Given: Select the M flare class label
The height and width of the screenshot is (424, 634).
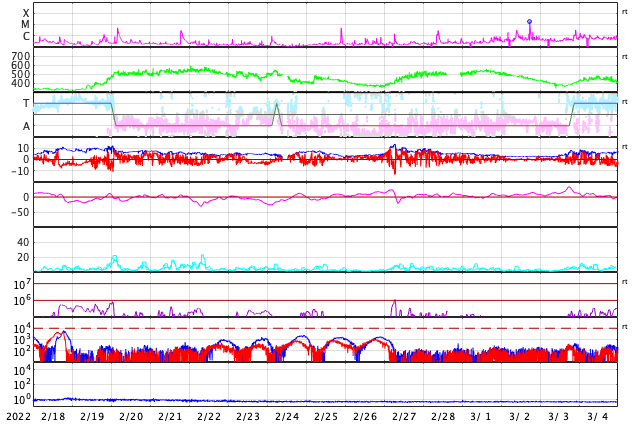Looking at the screenshot, I should 25,25.
